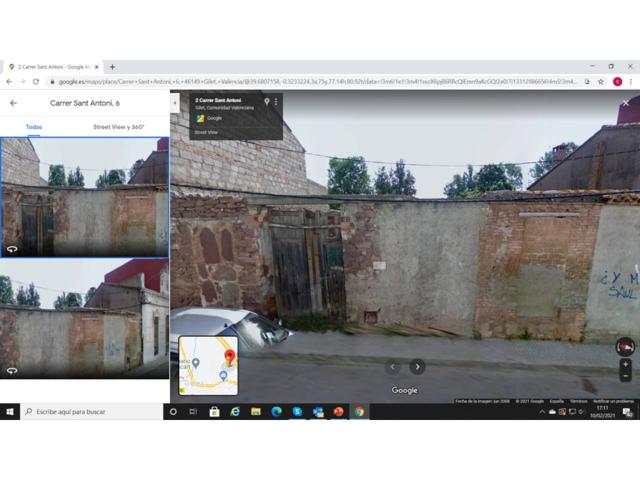Go to previous Street View image arrow
The width and height of the screenshot is (640, 480).
click(x=393, y=367)
